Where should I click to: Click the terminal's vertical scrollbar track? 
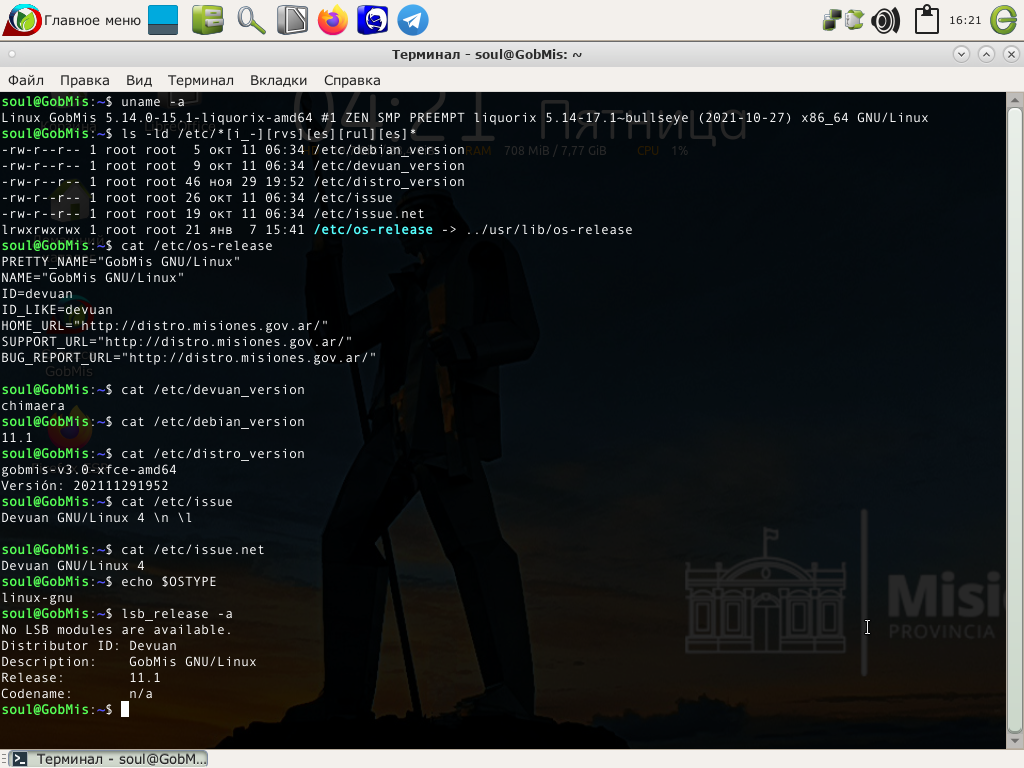1015,421
